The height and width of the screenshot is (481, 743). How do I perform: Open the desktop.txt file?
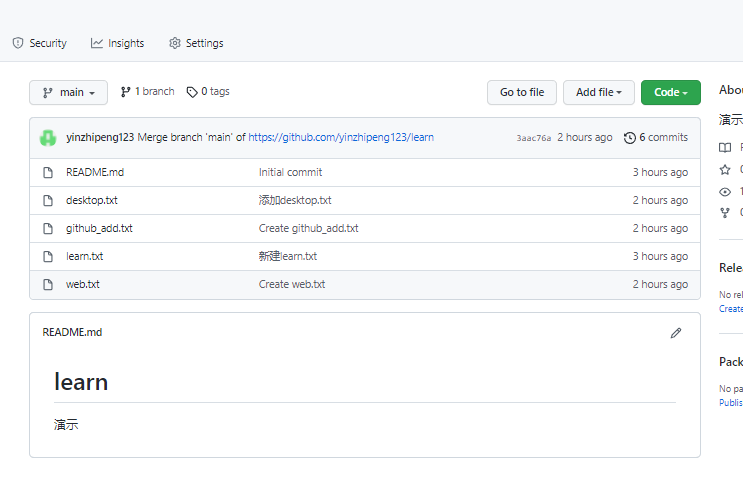tap(91, 200)
